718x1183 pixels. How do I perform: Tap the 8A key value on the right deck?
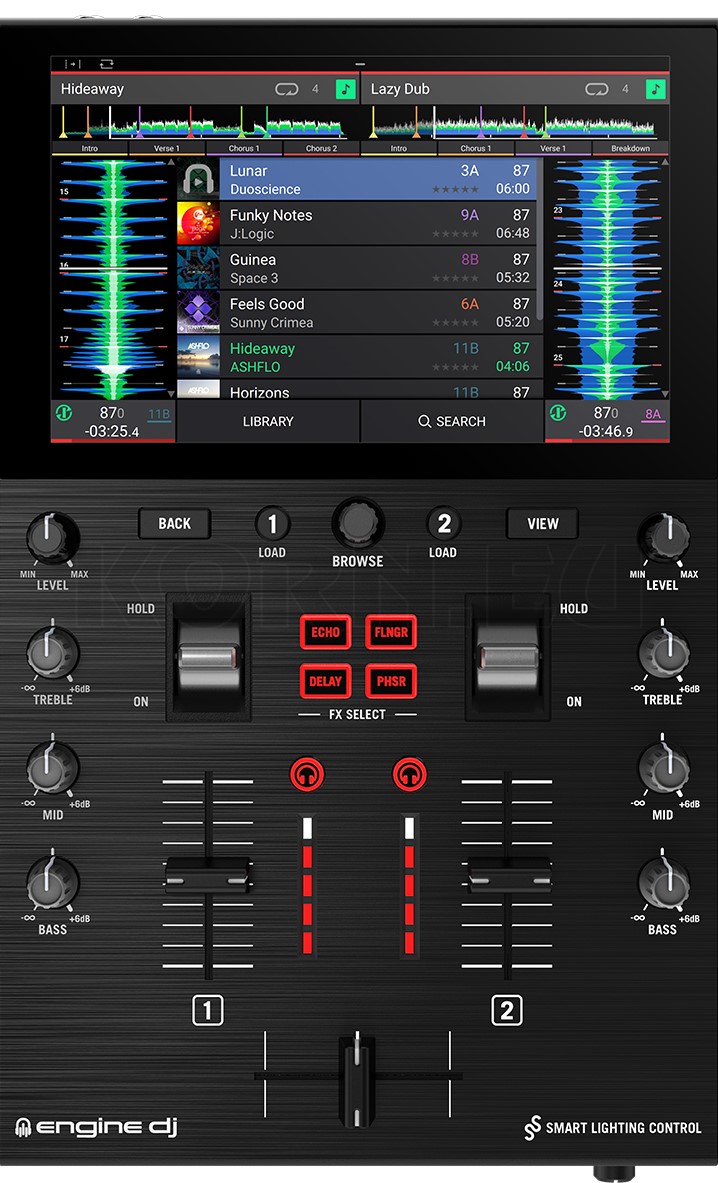pos(653,413)
